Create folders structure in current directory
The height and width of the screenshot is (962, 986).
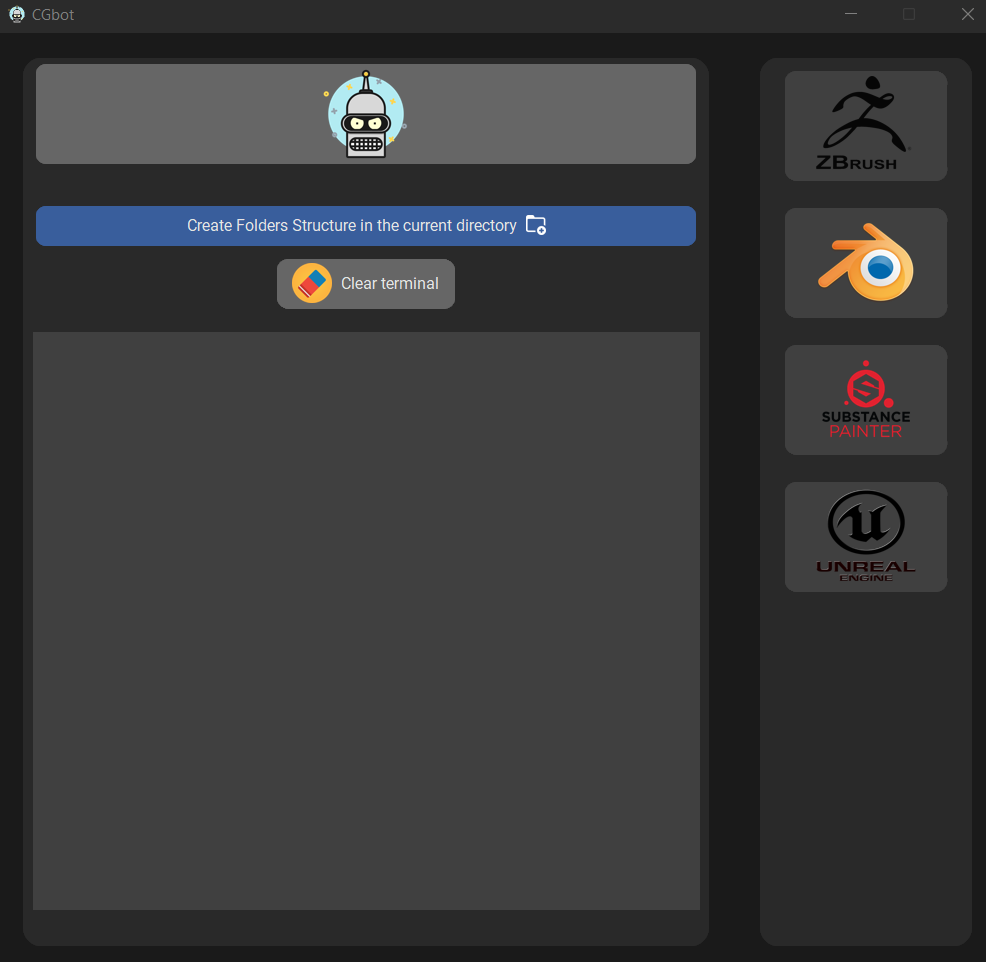(366, 226)
